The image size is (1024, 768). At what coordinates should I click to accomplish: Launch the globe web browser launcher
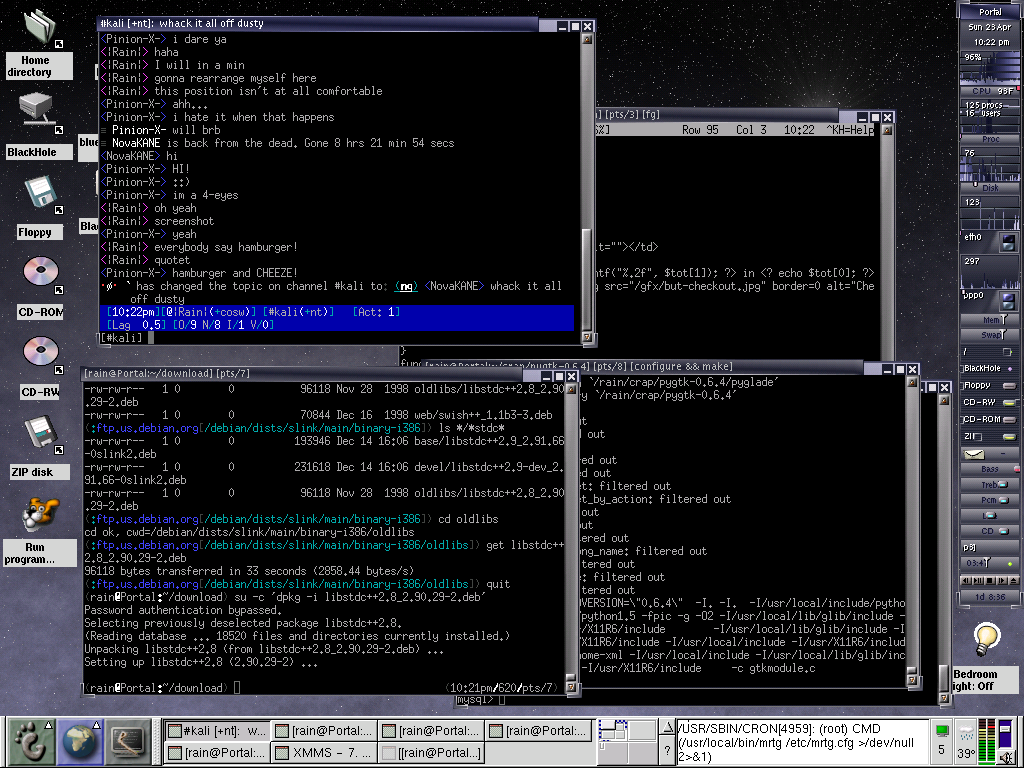pos(79,741)
